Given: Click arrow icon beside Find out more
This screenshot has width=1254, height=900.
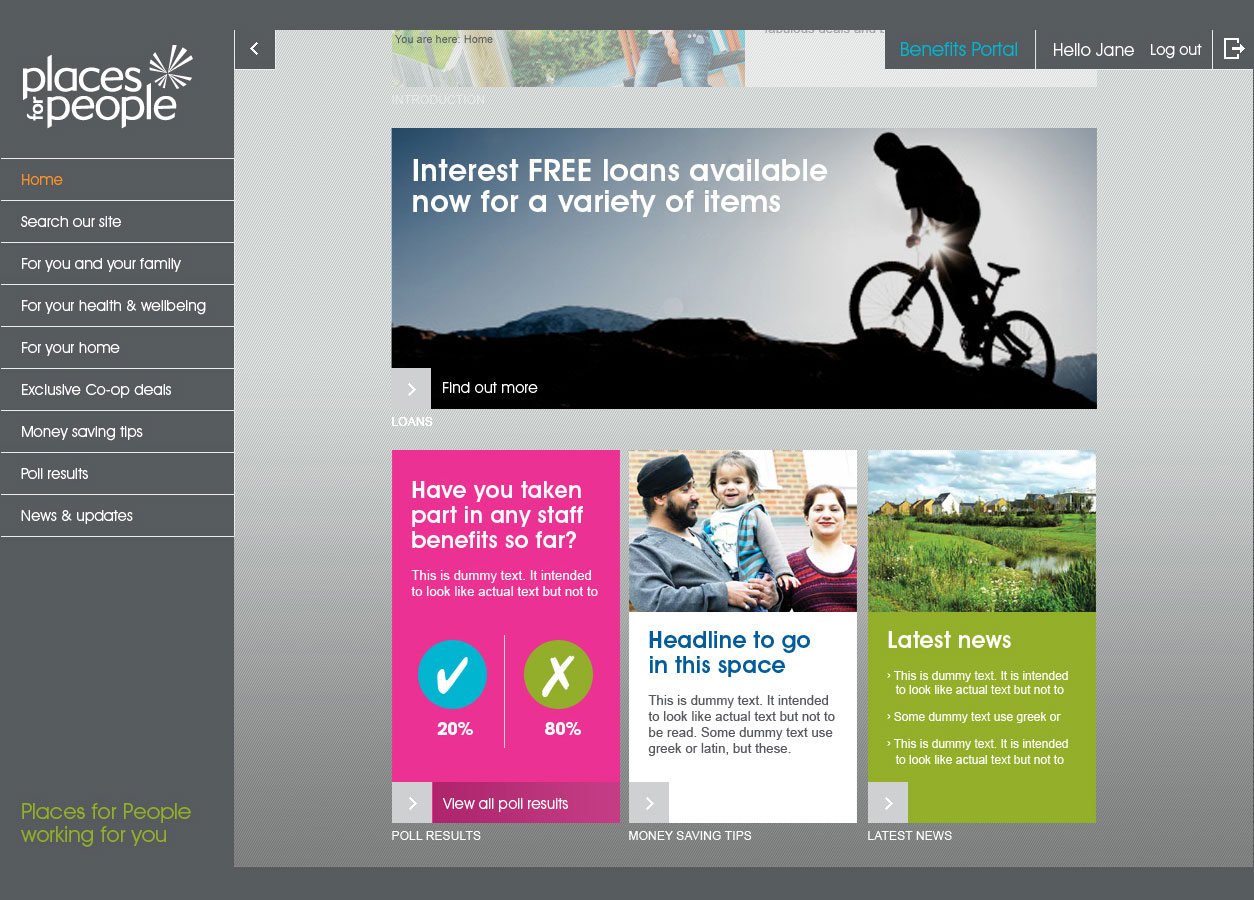Looking at the screenshot, I should (411, 389).
